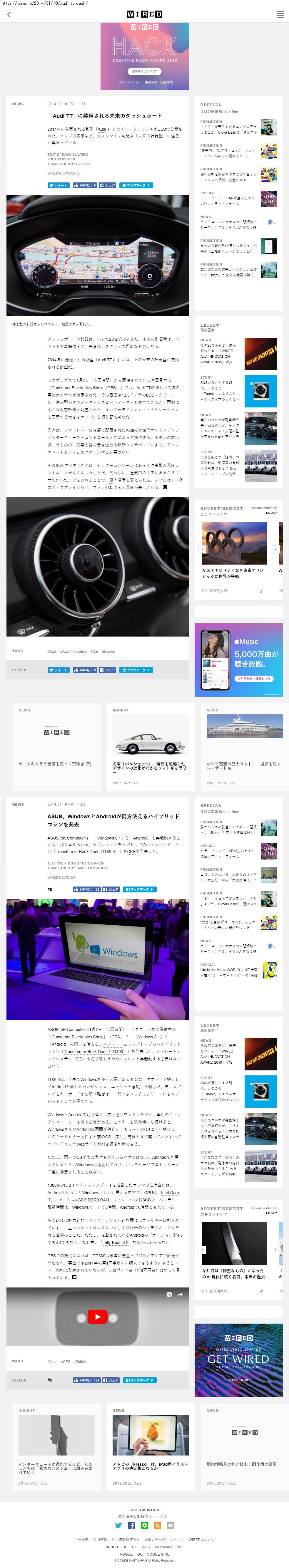Viewport: 289px width, 1568px height.
Task: Open the hamburger menu in the header
Action: pyautogui.click(x=280, y=15)
